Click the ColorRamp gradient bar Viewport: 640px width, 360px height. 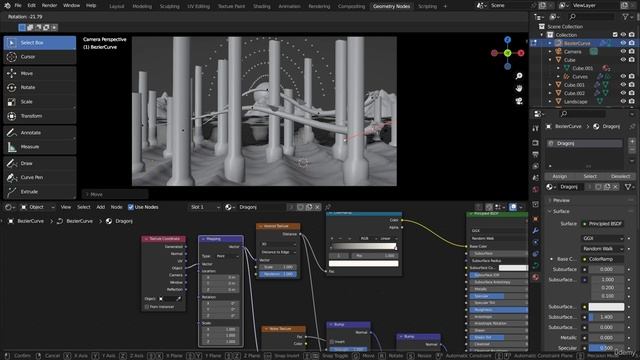(x=364, y=247)
